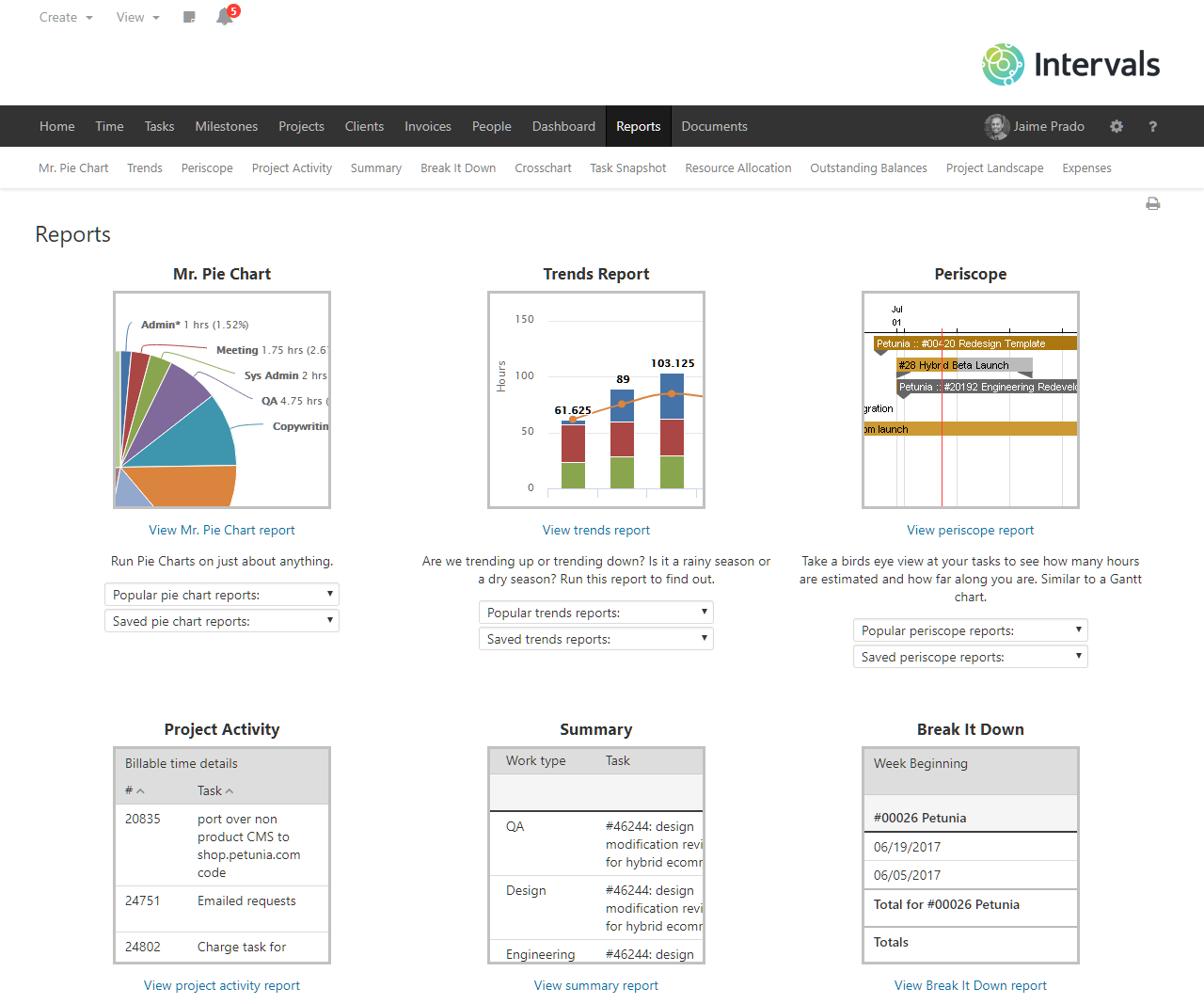
Task: Click View periscope report link
Action: click(971, 531)
